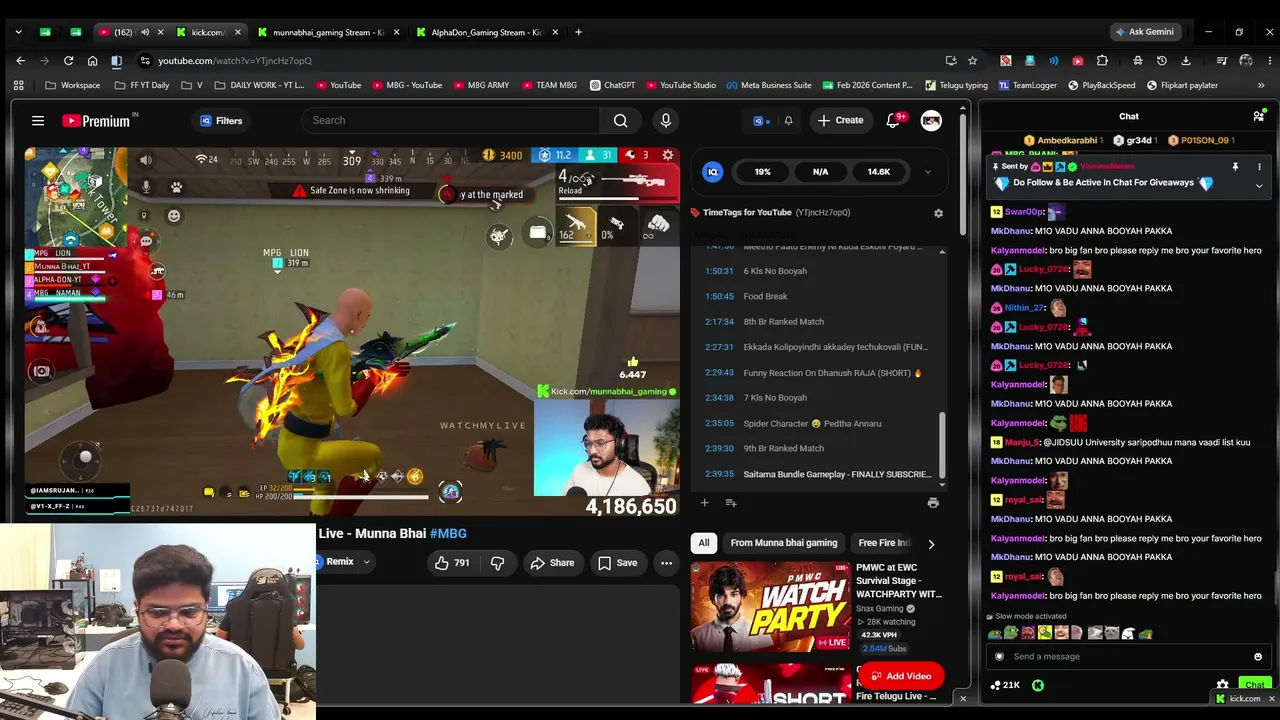Viewport: 1280px width, 720px height.
Task: Show more category chips with right arrow
Action: coord(931,544)
